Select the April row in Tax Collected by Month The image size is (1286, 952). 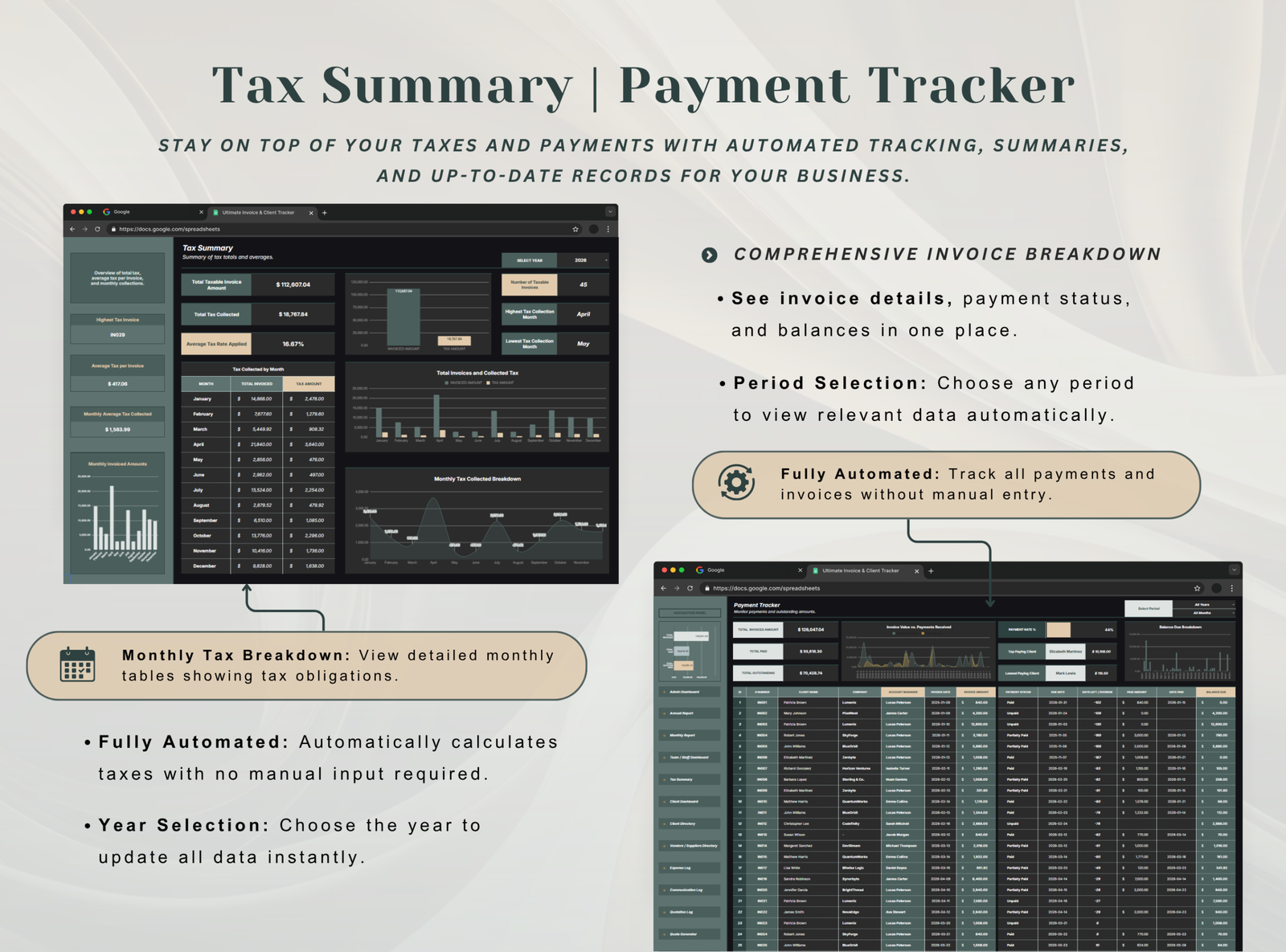258,444
